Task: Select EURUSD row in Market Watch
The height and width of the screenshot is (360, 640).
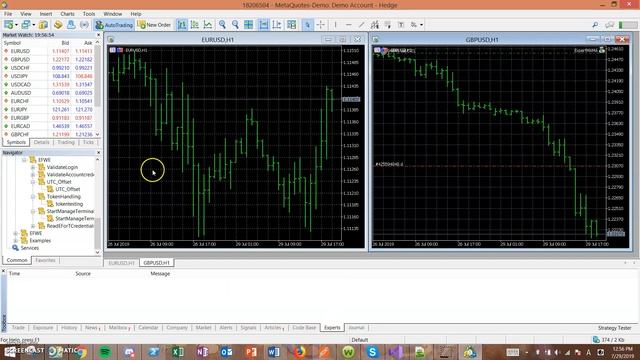Action: click(48, 51)
